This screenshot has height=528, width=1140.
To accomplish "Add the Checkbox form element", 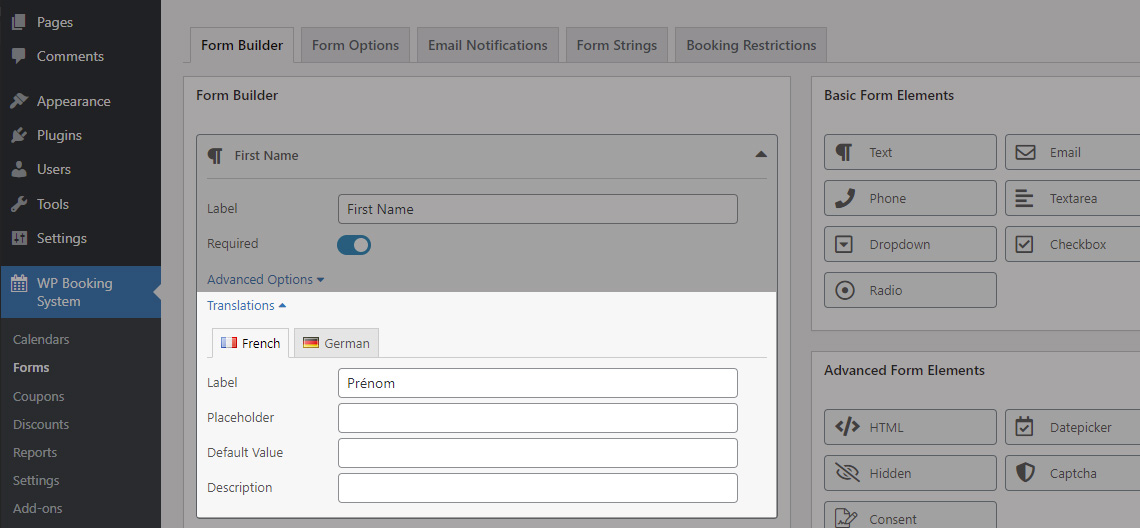I will (1073, 244).
